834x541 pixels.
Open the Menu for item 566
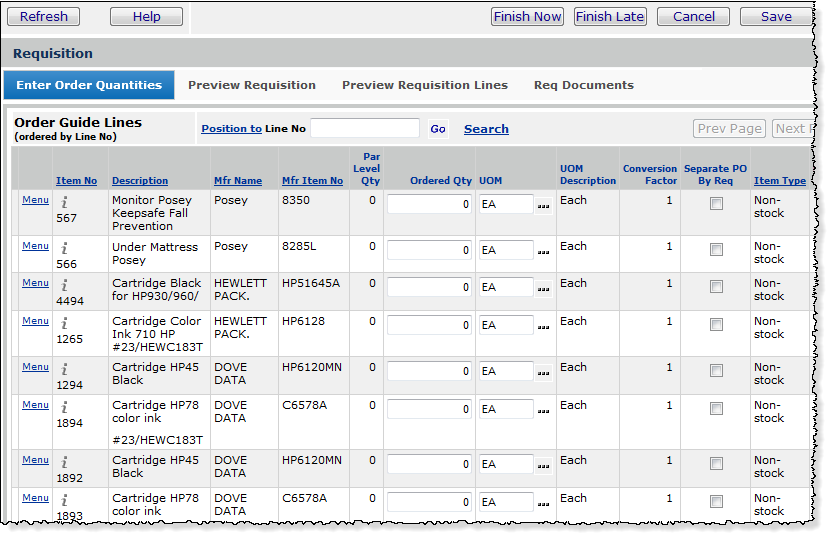click(x=35, y=246)
